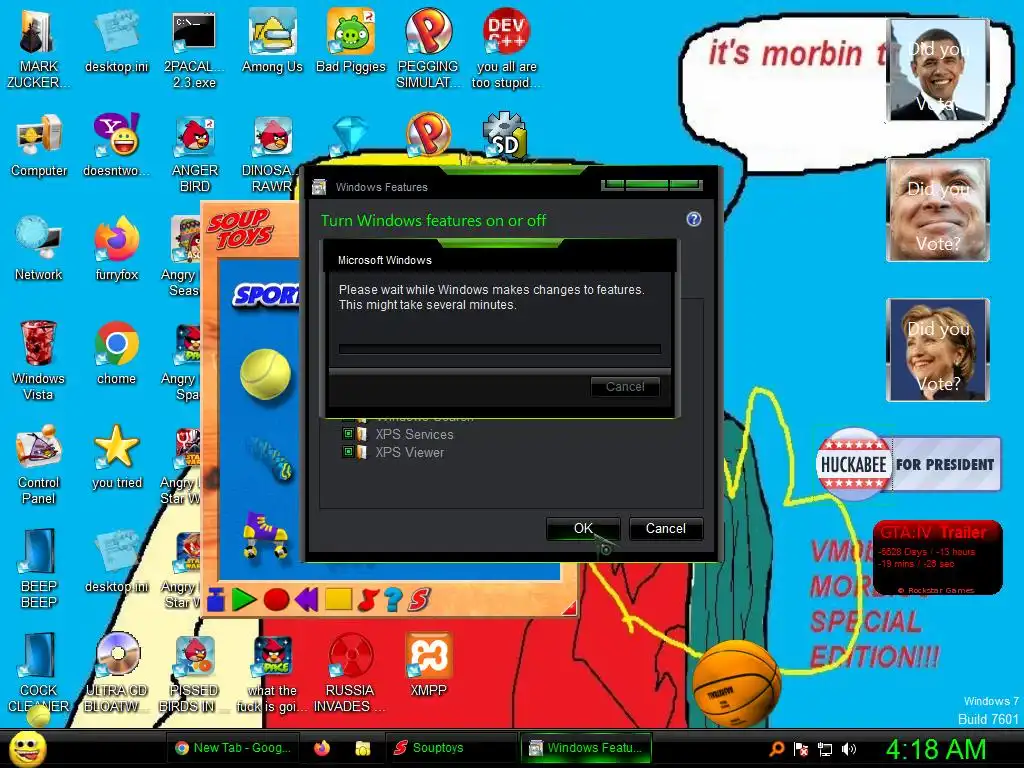Click the orange basketball toy on desktop
The height and width of the screenshot is (768, 1024).
(x=736, y=682)
